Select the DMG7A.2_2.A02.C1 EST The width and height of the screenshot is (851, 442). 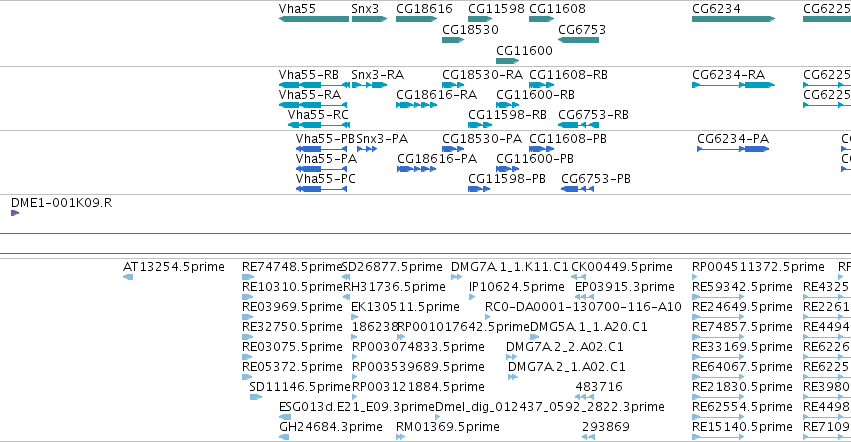point(511,357)
